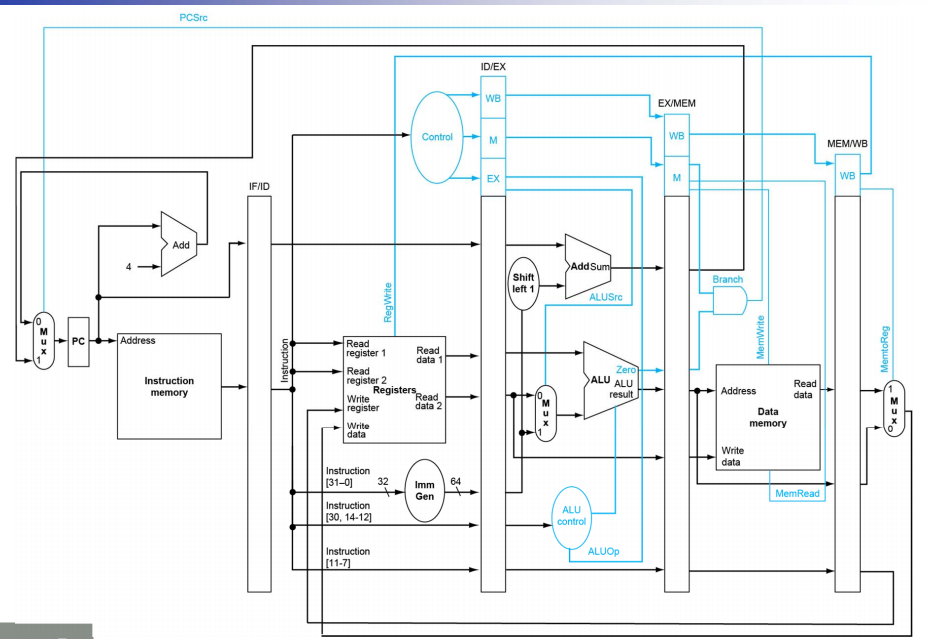Screen dimensions: 938x639
Task: Click the Zero output label
Action: point(626,370)
